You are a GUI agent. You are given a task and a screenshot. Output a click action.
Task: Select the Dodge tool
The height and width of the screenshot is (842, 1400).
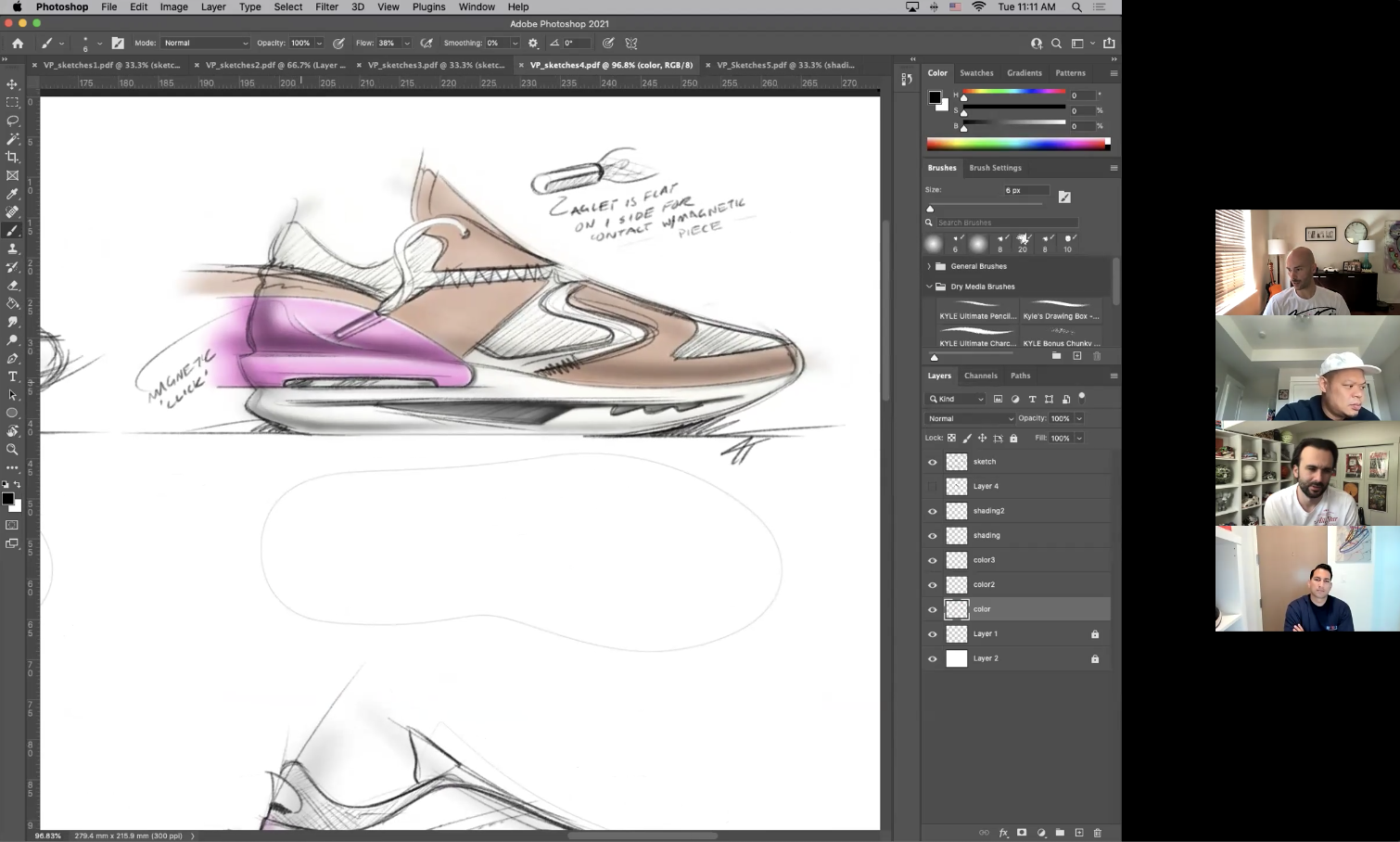(x=12, y=340)
